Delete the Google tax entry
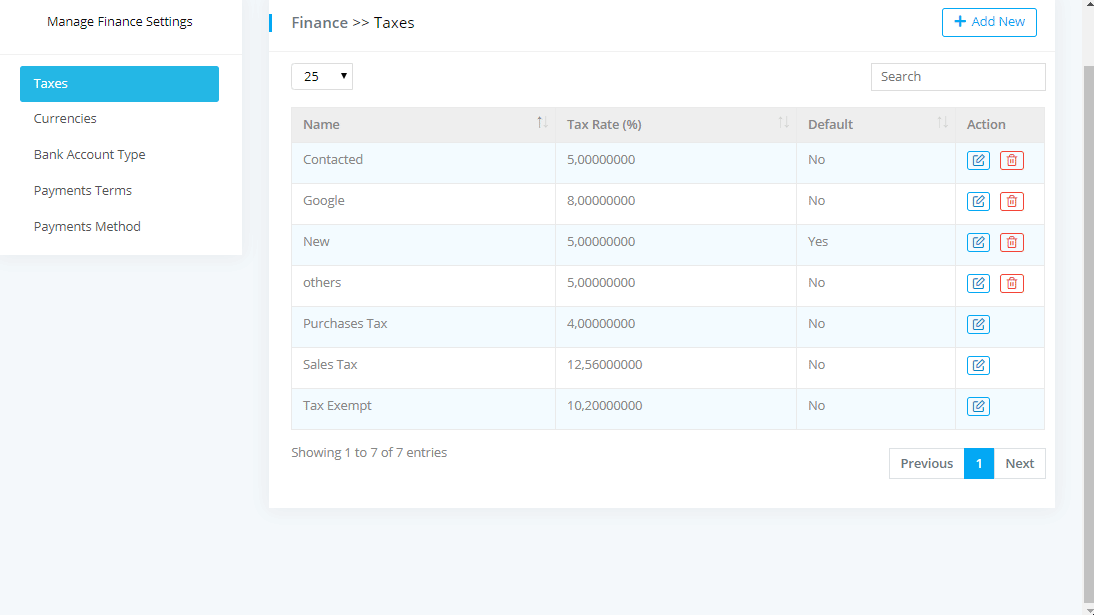Viewport: 1094px width, 615px height. tap(1012, 201)
